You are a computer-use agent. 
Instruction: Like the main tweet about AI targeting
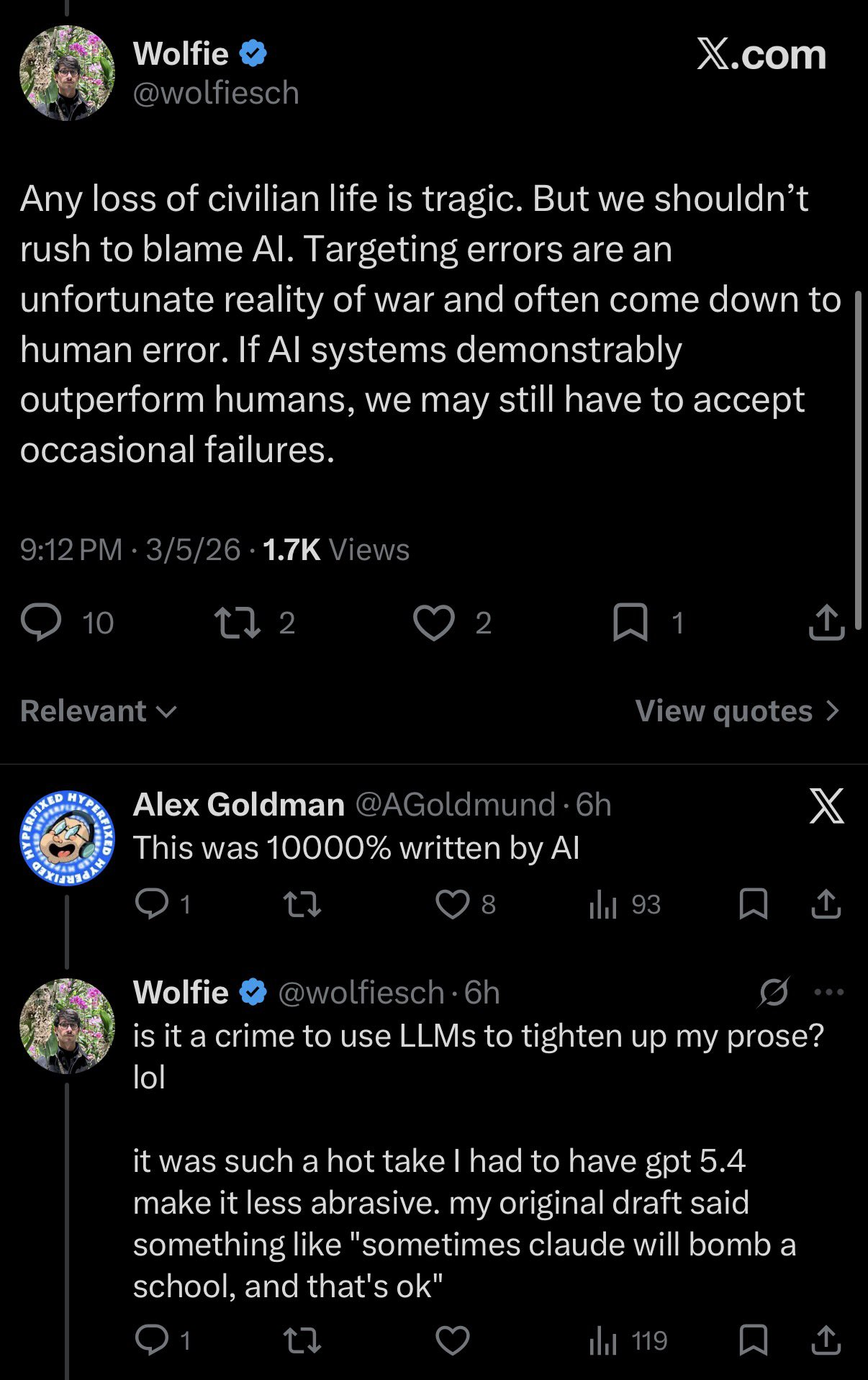[x=434, y=623]
